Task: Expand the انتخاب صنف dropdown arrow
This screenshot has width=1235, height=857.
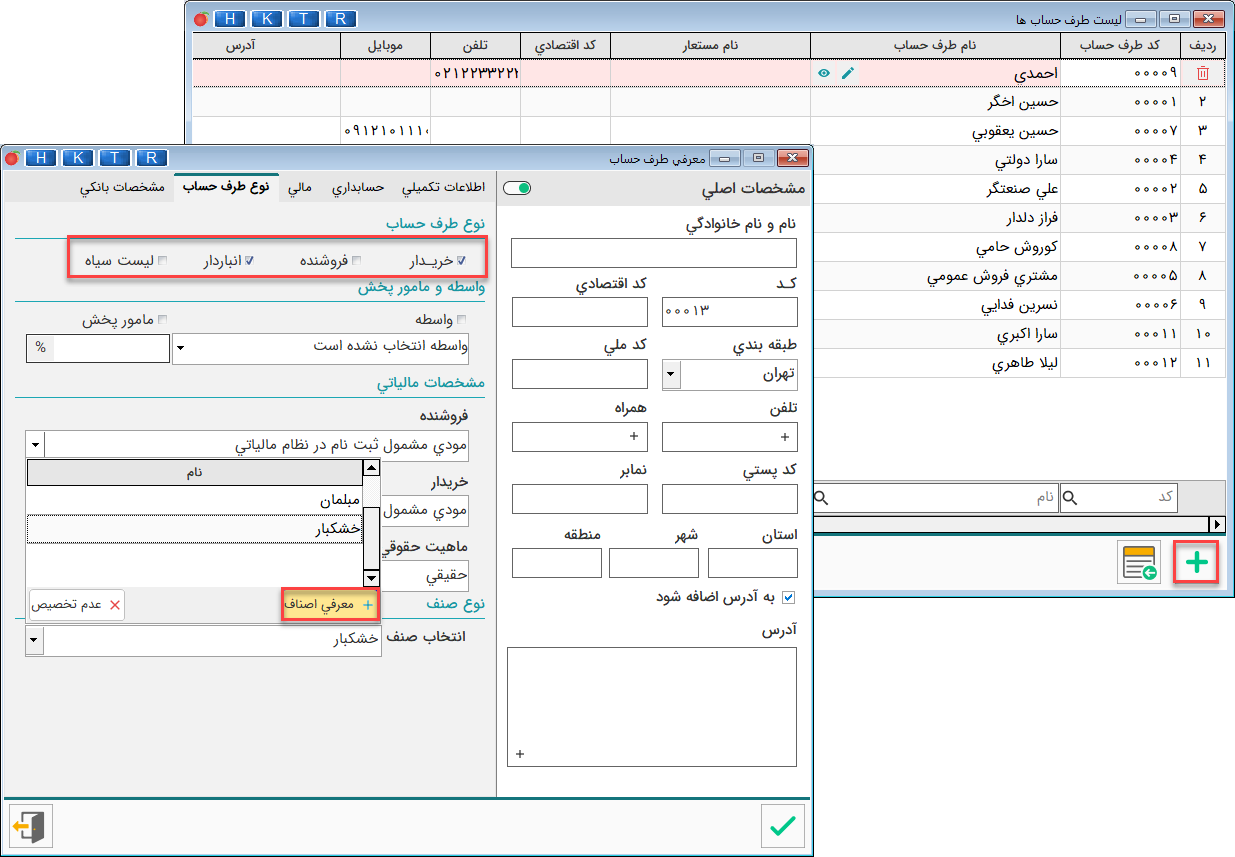Action: pyautogui.click(x=35, y=641)
